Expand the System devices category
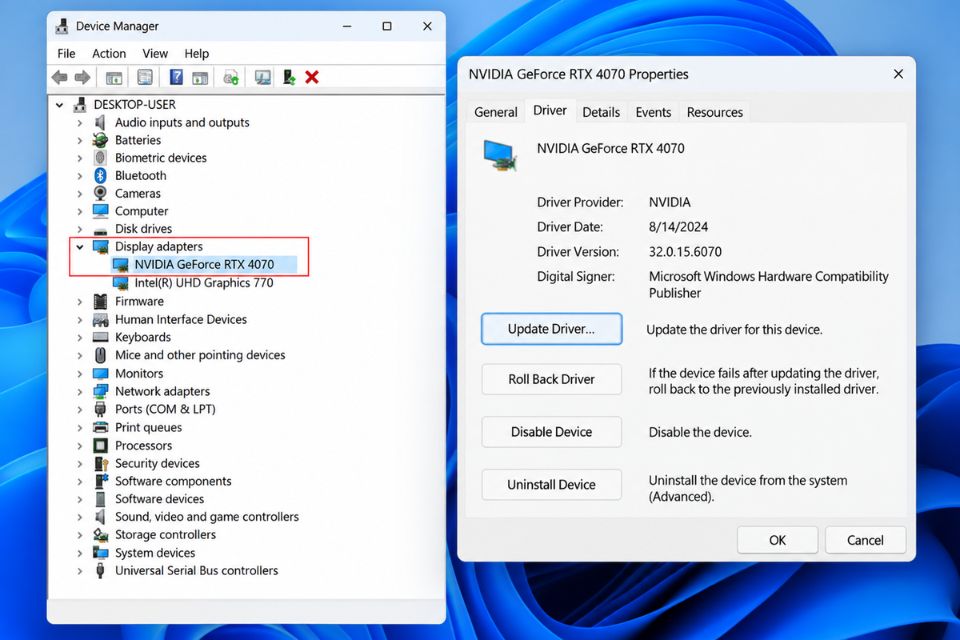 [80, 553]
